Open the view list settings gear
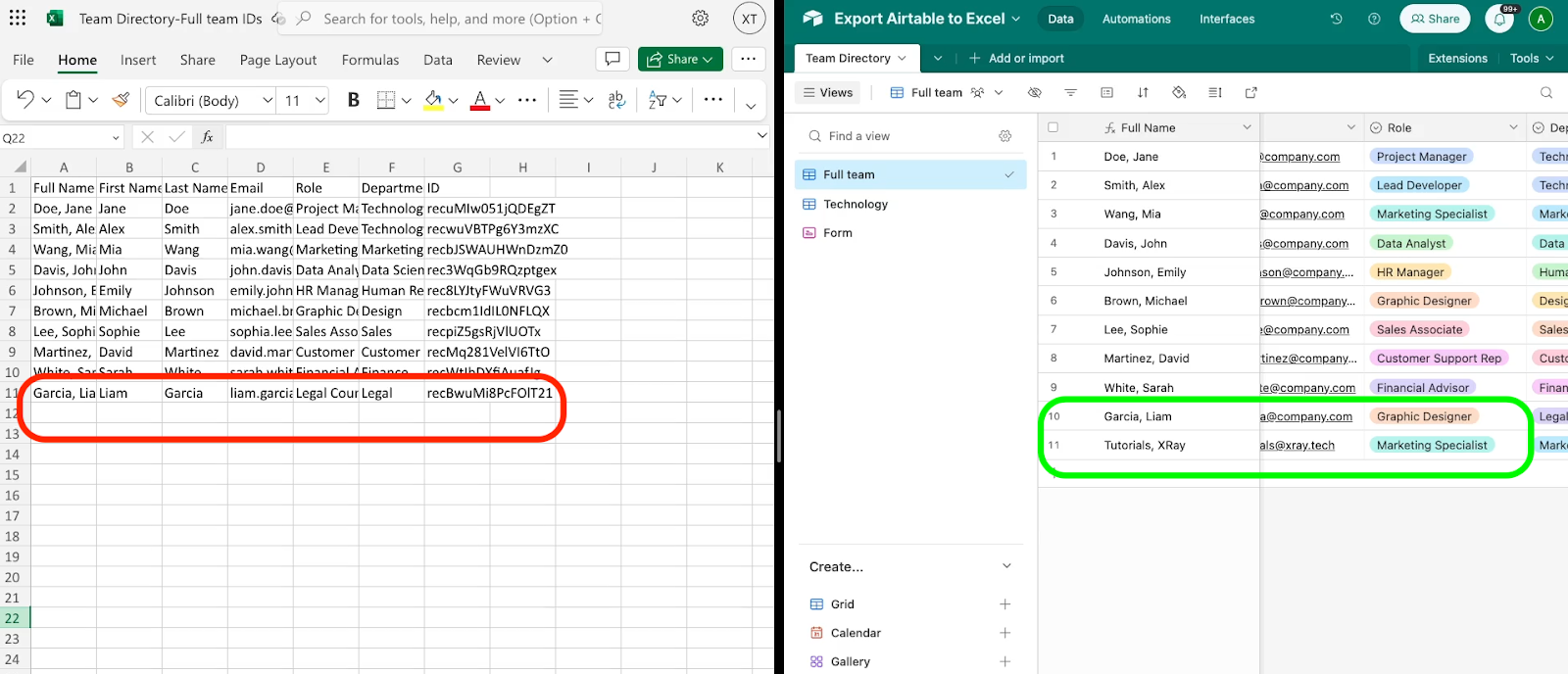This screenshot has height=674, width=1568. pos(1004,136)
